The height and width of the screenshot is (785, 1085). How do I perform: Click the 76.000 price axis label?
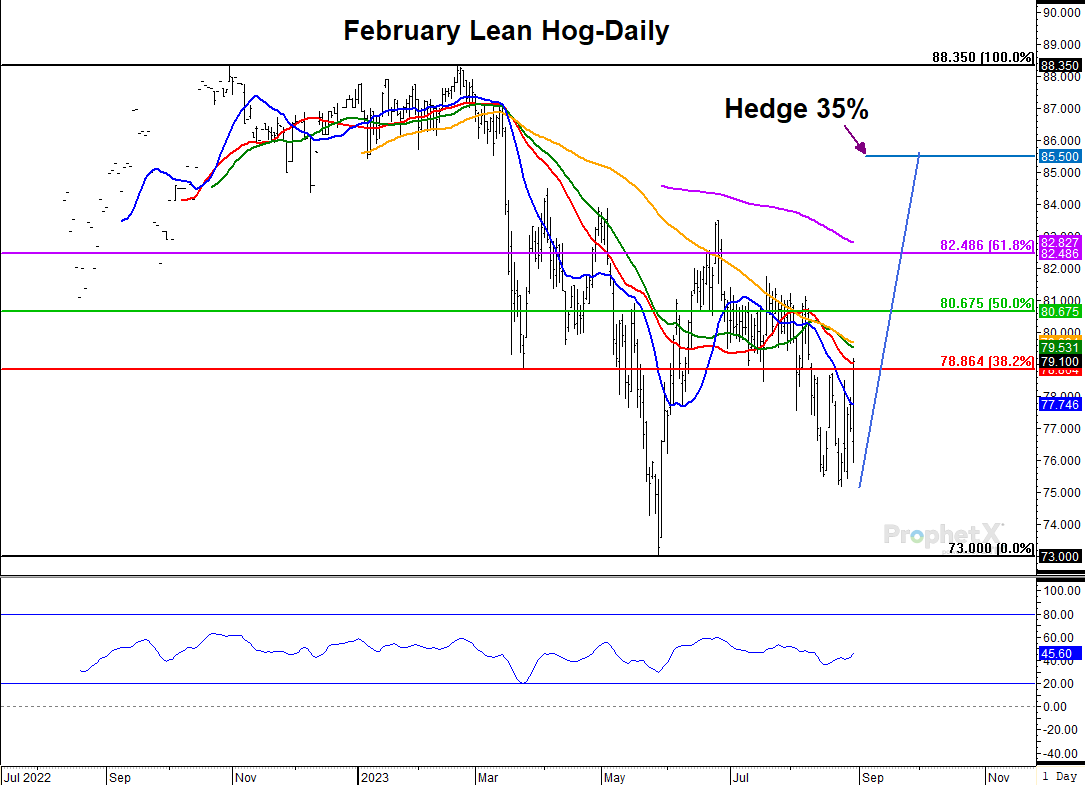(1061, 460)
